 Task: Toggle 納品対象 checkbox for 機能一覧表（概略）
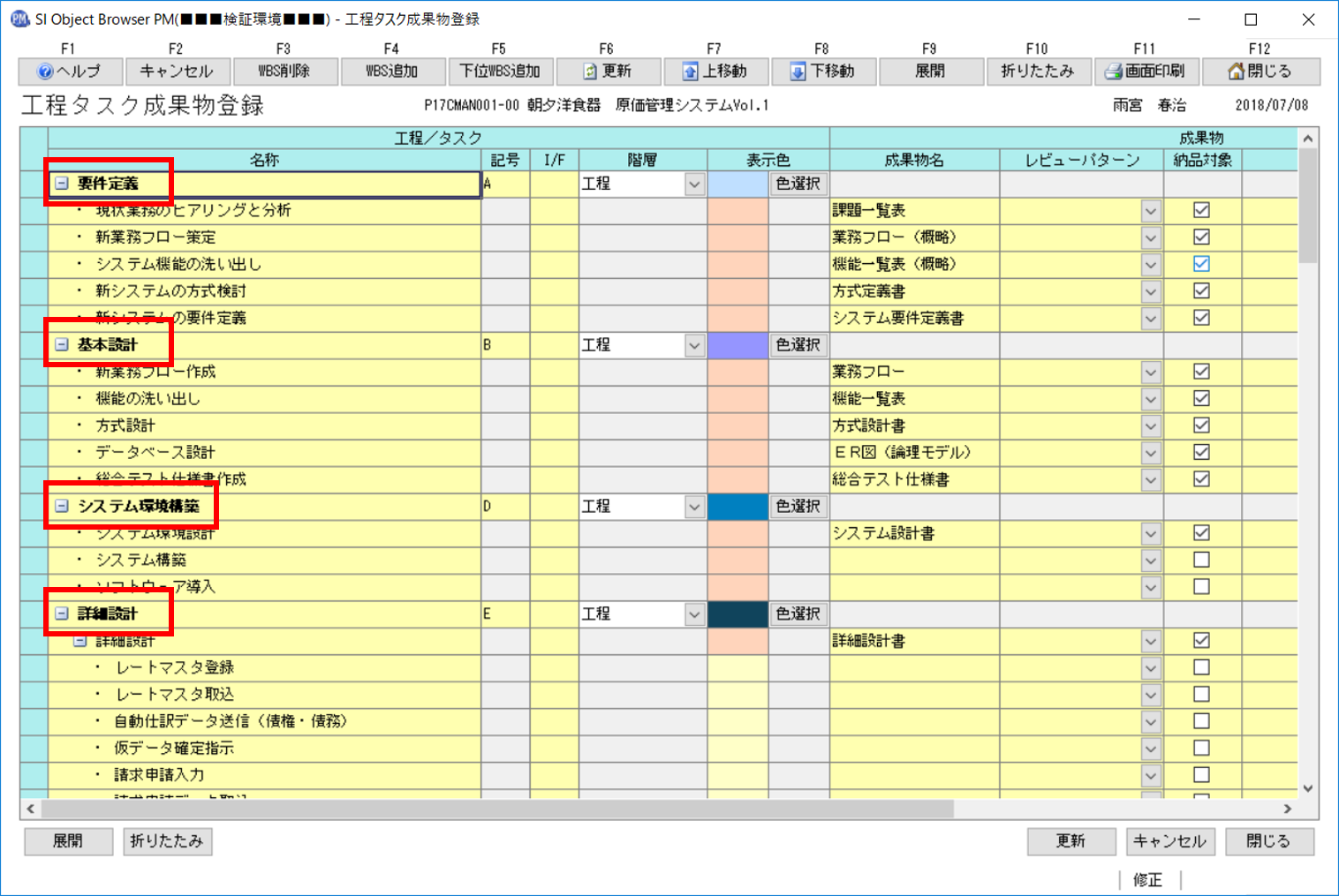click(1201, 264)
